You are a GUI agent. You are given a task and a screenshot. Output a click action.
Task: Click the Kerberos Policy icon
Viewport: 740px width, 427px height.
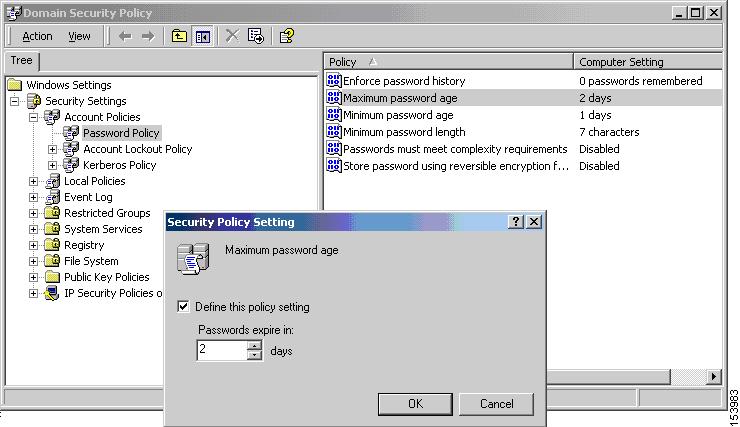pos(71,165)
